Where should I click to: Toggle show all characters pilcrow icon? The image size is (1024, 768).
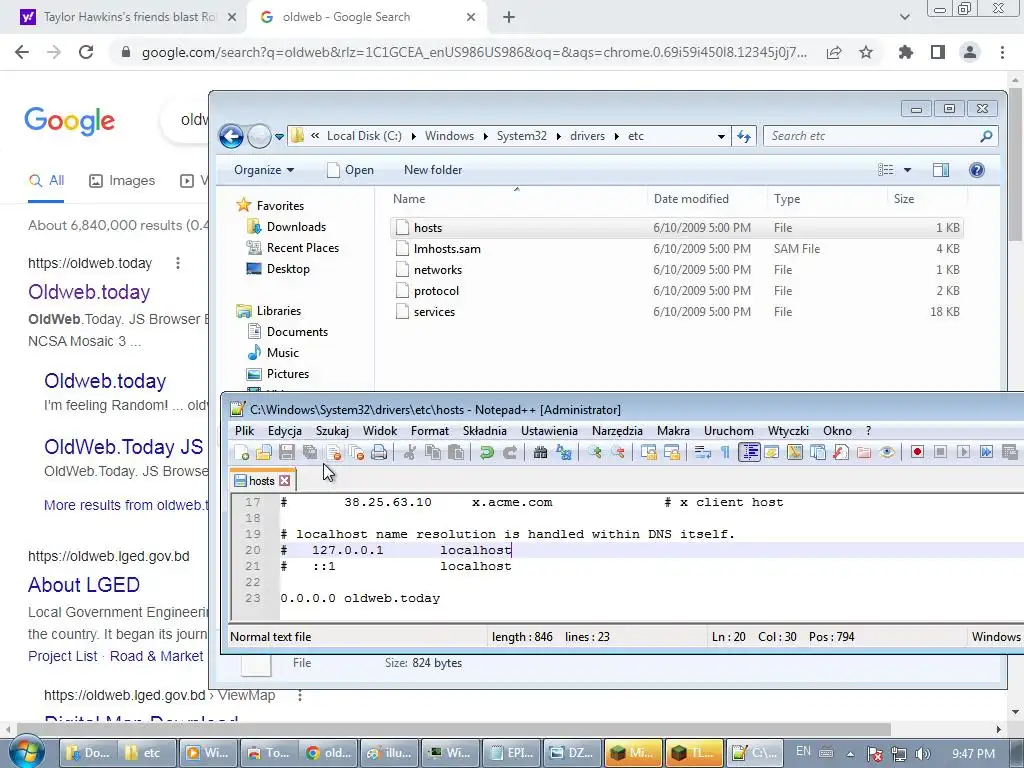coord(726,452)
